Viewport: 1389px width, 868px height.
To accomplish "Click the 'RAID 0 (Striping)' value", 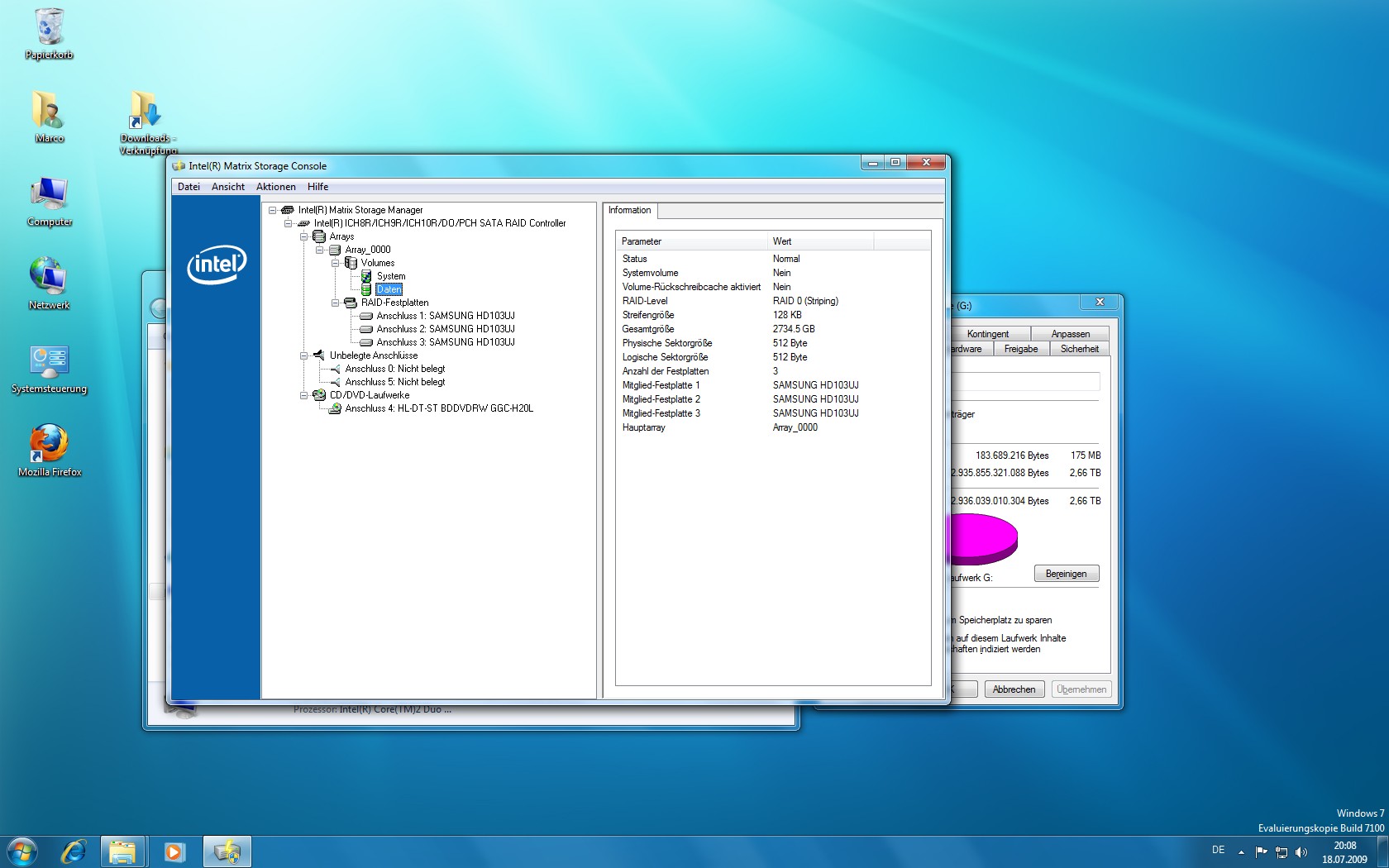I will pos(805,301).
